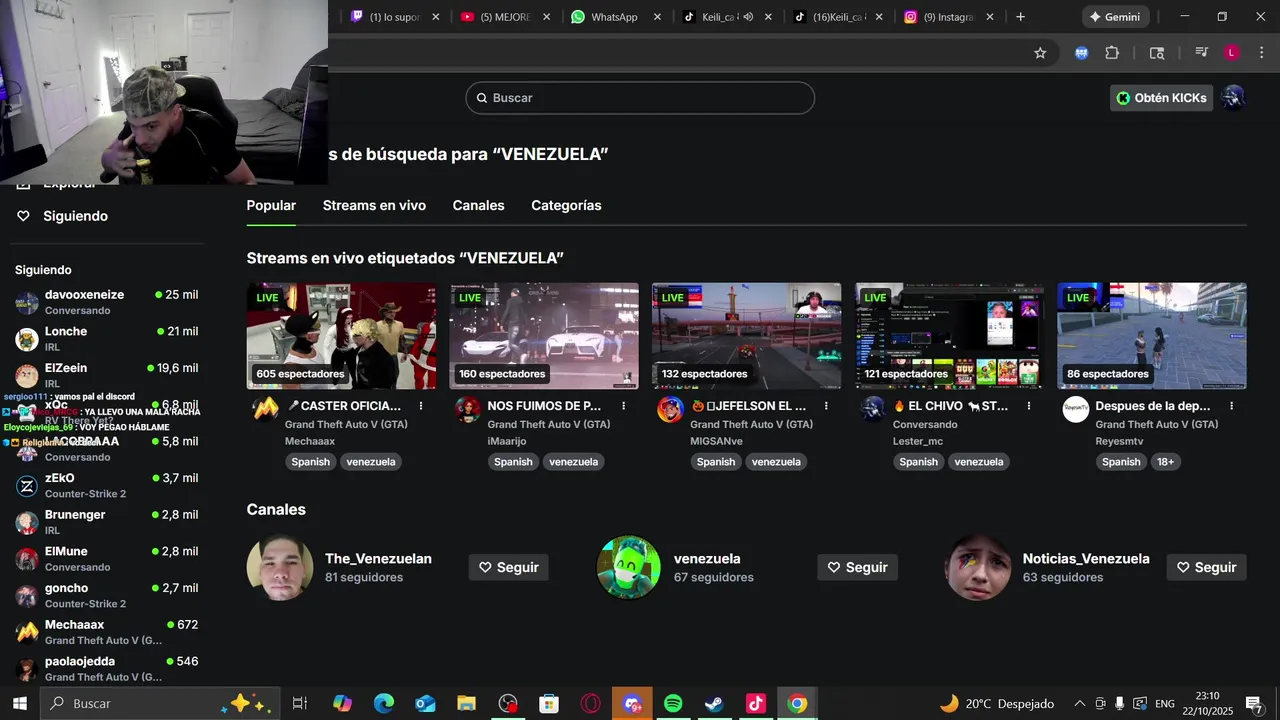Open Mechaaax channel avatar under first stream
This screenshot has width=1280, height=720.
tap(265, 410)
